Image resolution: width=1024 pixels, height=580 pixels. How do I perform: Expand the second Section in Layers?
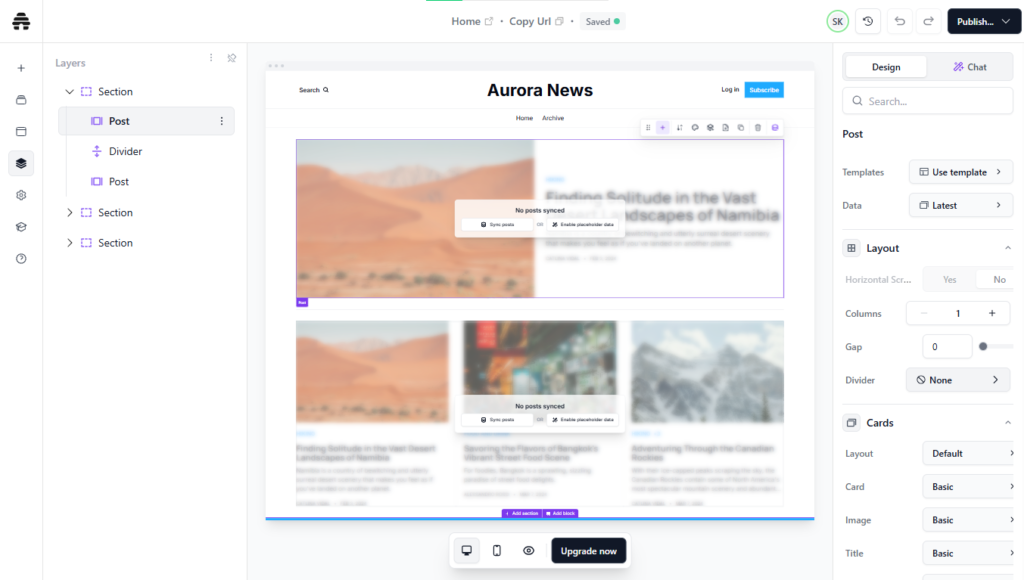[69, 212]
